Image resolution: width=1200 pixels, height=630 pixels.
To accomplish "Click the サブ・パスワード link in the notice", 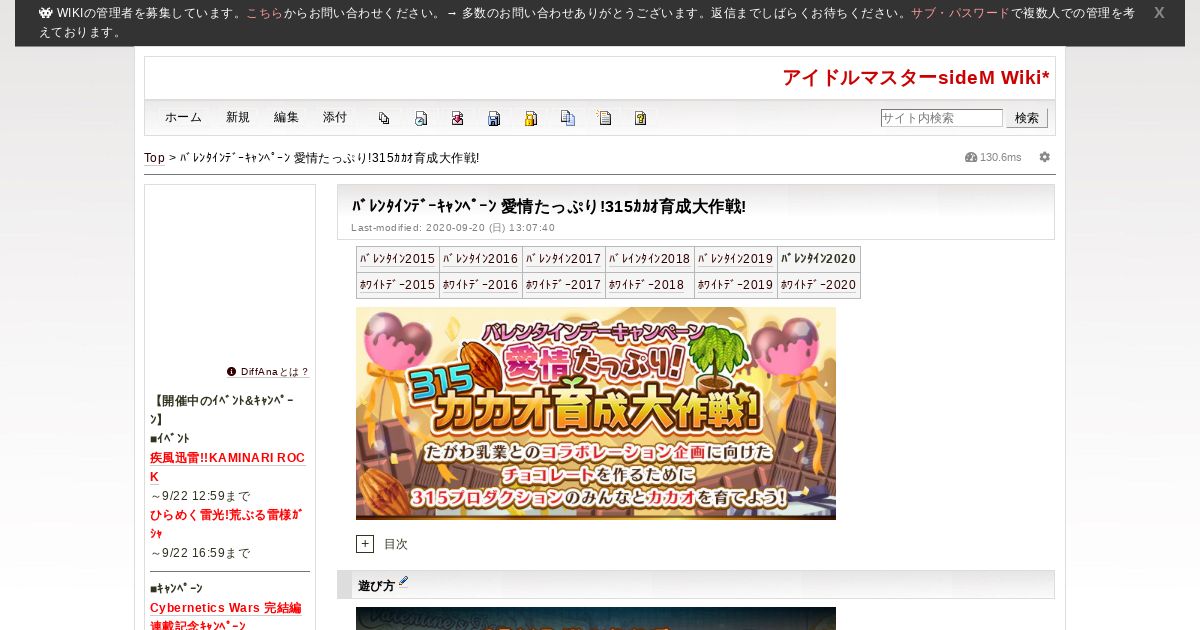I will [960, 13].
